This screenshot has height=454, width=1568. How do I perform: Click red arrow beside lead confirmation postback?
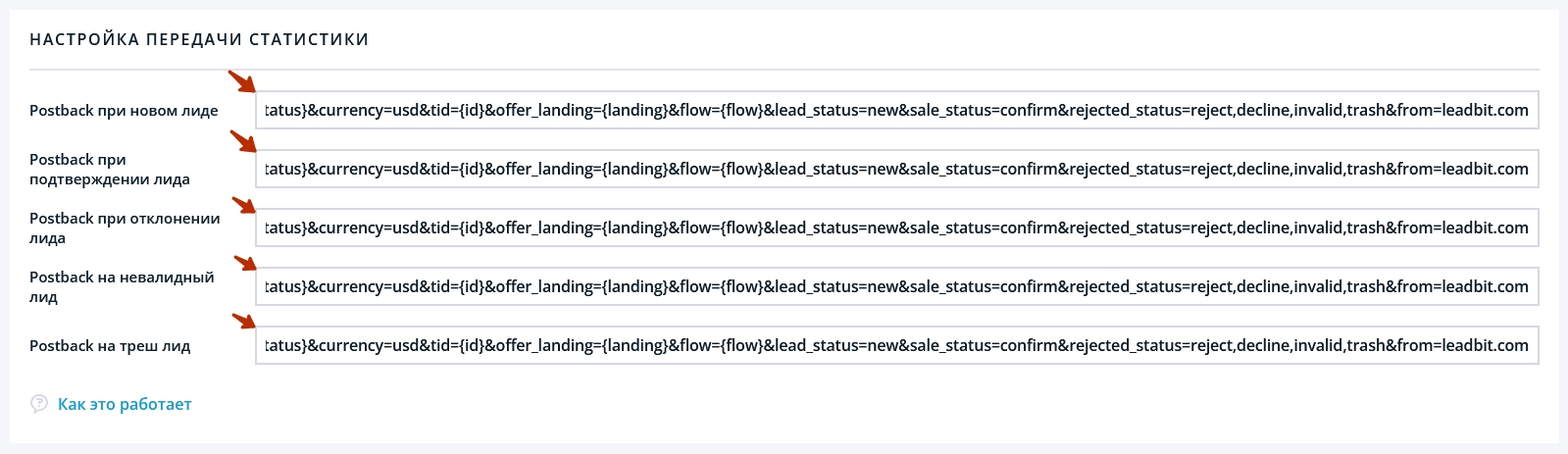[242, 141]
